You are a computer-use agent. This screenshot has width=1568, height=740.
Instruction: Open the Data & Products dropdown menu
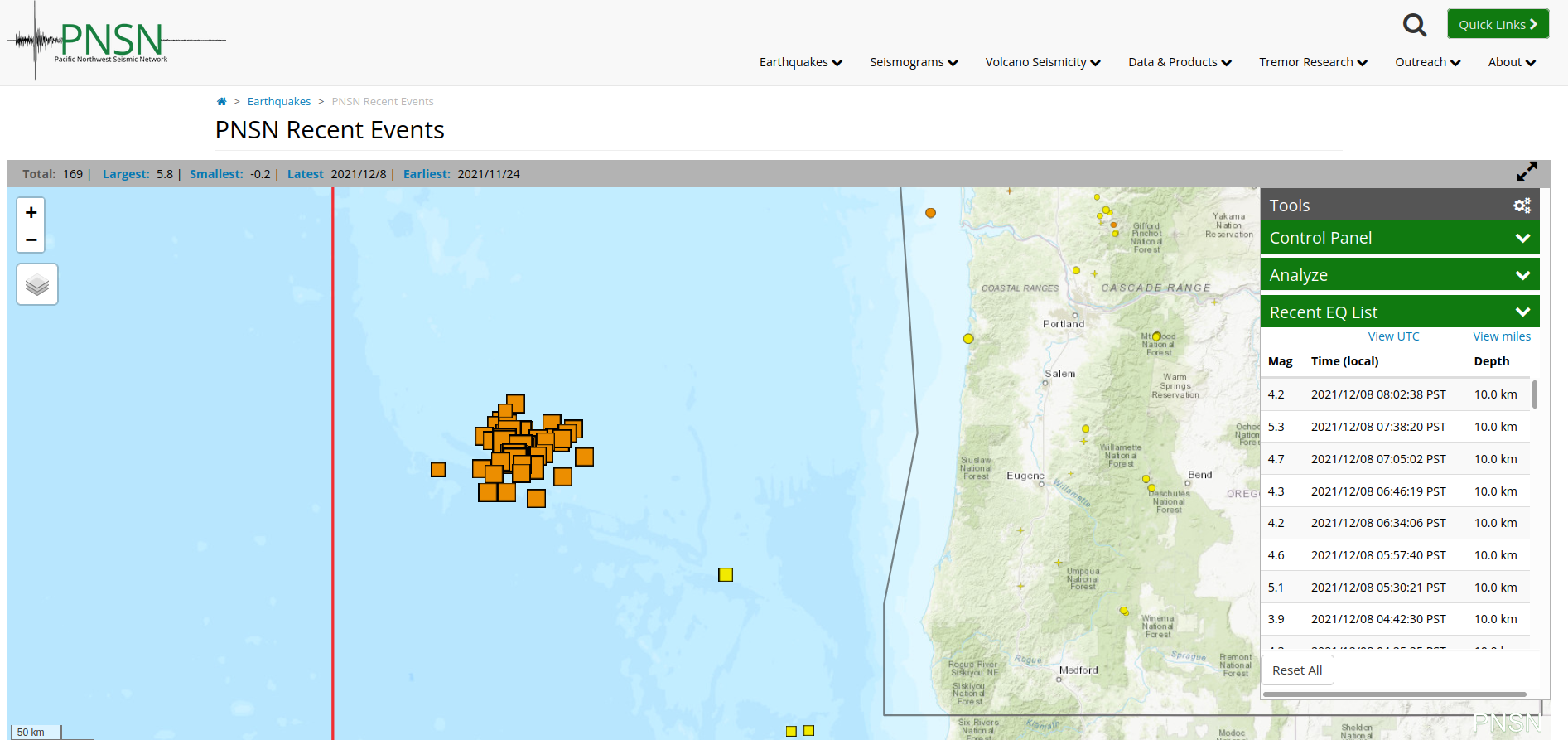[x=1180, y=62]
